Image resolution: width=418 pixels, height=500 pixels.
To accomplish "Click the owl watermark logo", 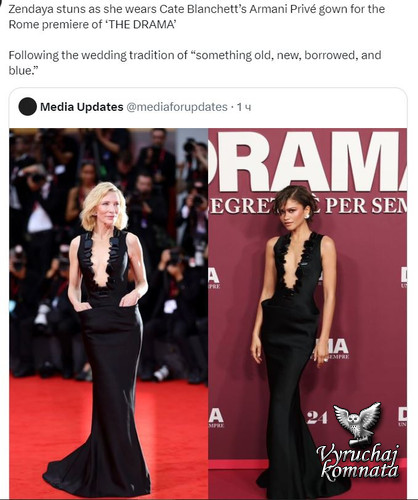I will [x=357, y=422].
